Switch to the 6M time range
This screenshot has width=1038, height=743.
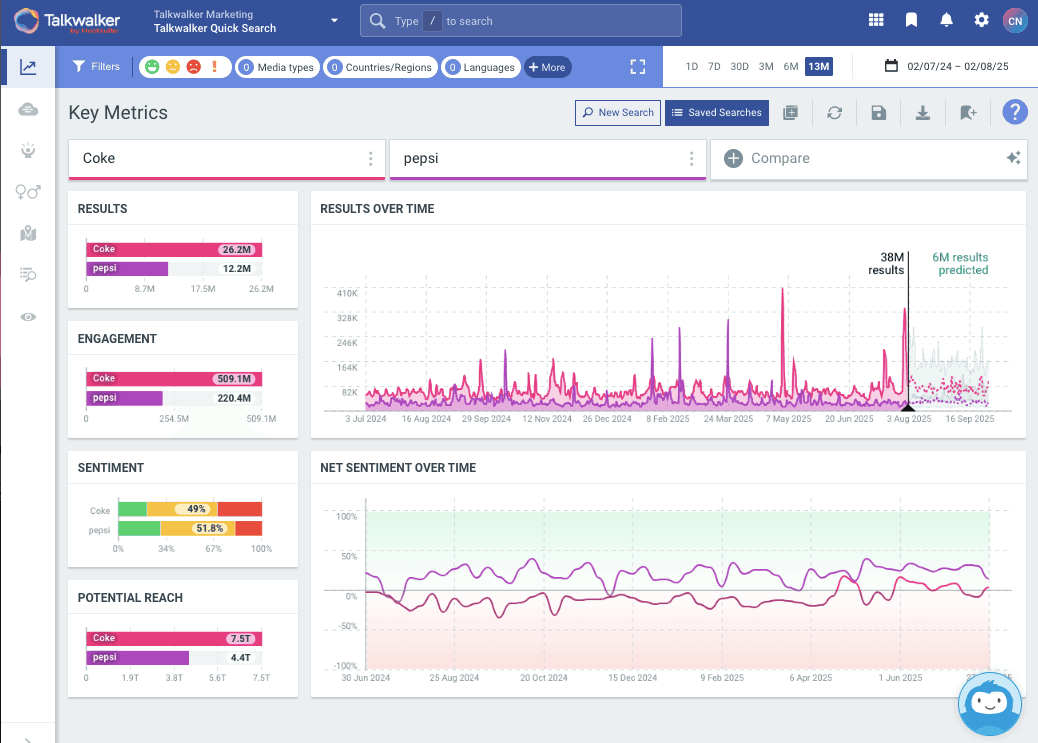click(x=791, y=67)
